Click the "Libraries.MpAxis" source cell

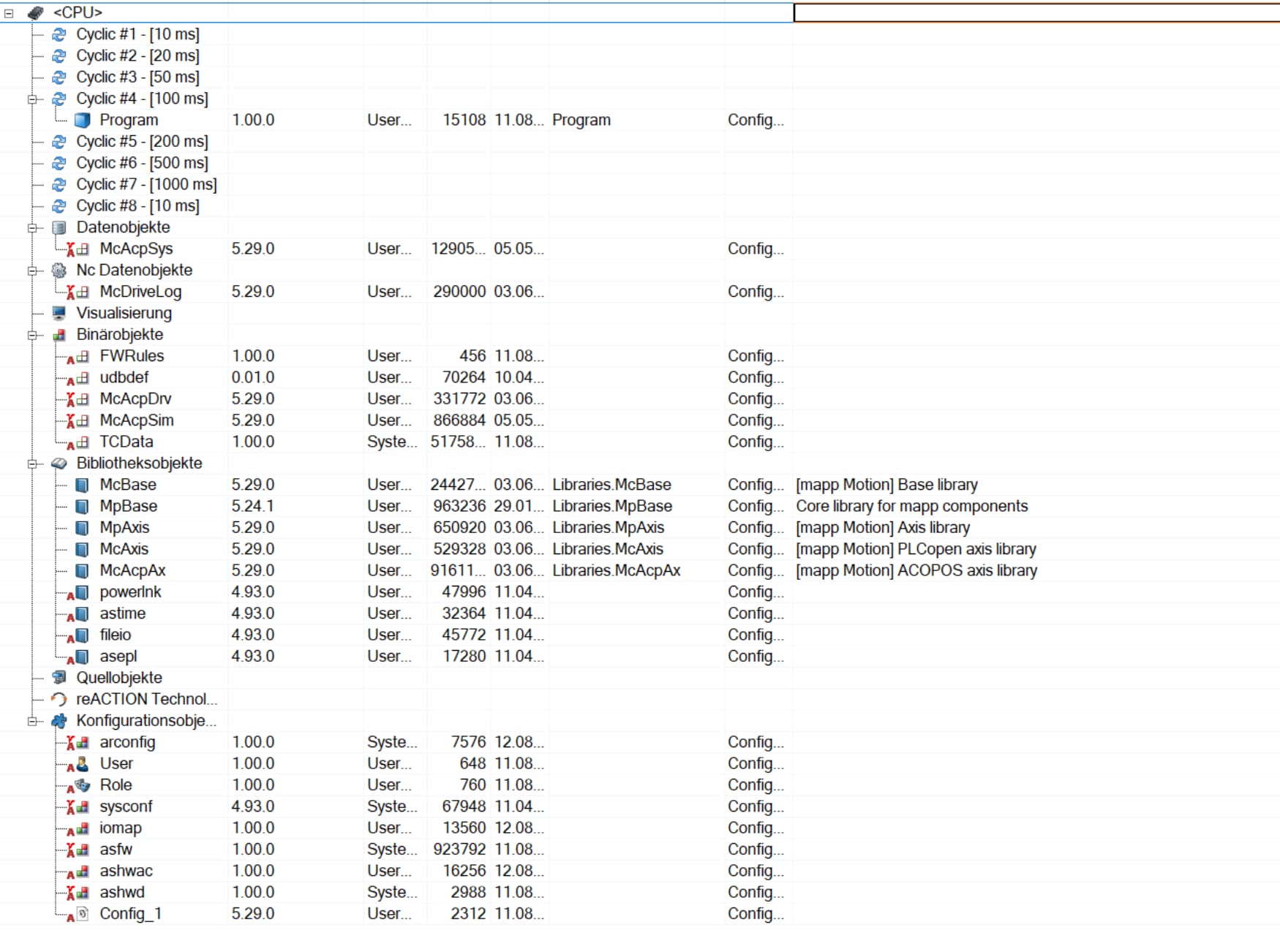609,528
